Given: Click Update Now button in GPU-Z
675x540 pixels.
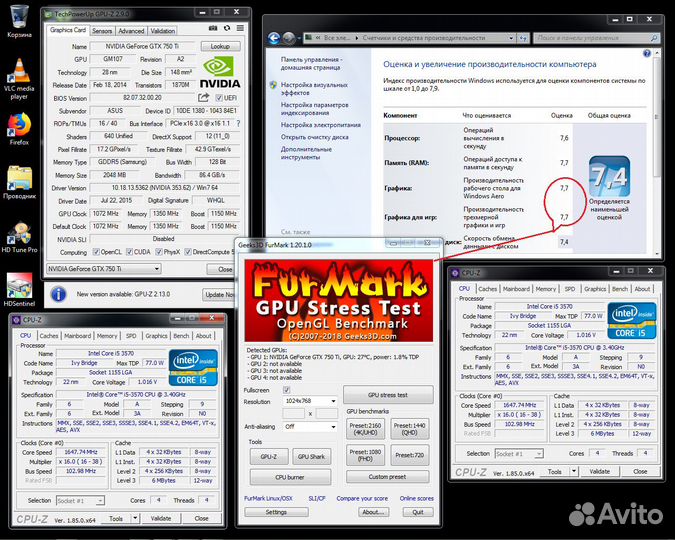Looking at the screenshot, I should coord(220,295).
